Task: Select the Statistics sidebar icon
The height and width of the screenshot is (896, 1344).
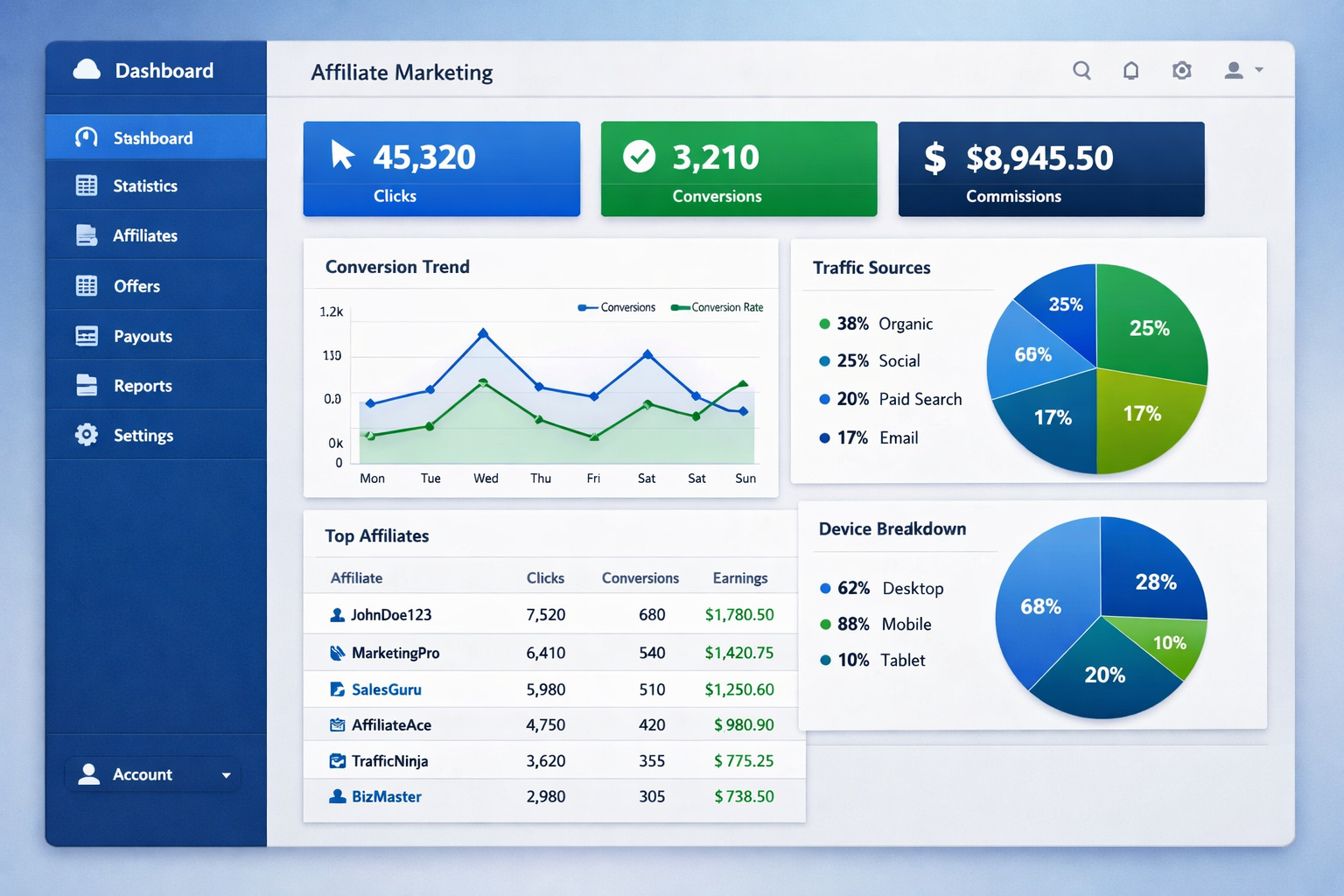Action: [x=86, y=185]
